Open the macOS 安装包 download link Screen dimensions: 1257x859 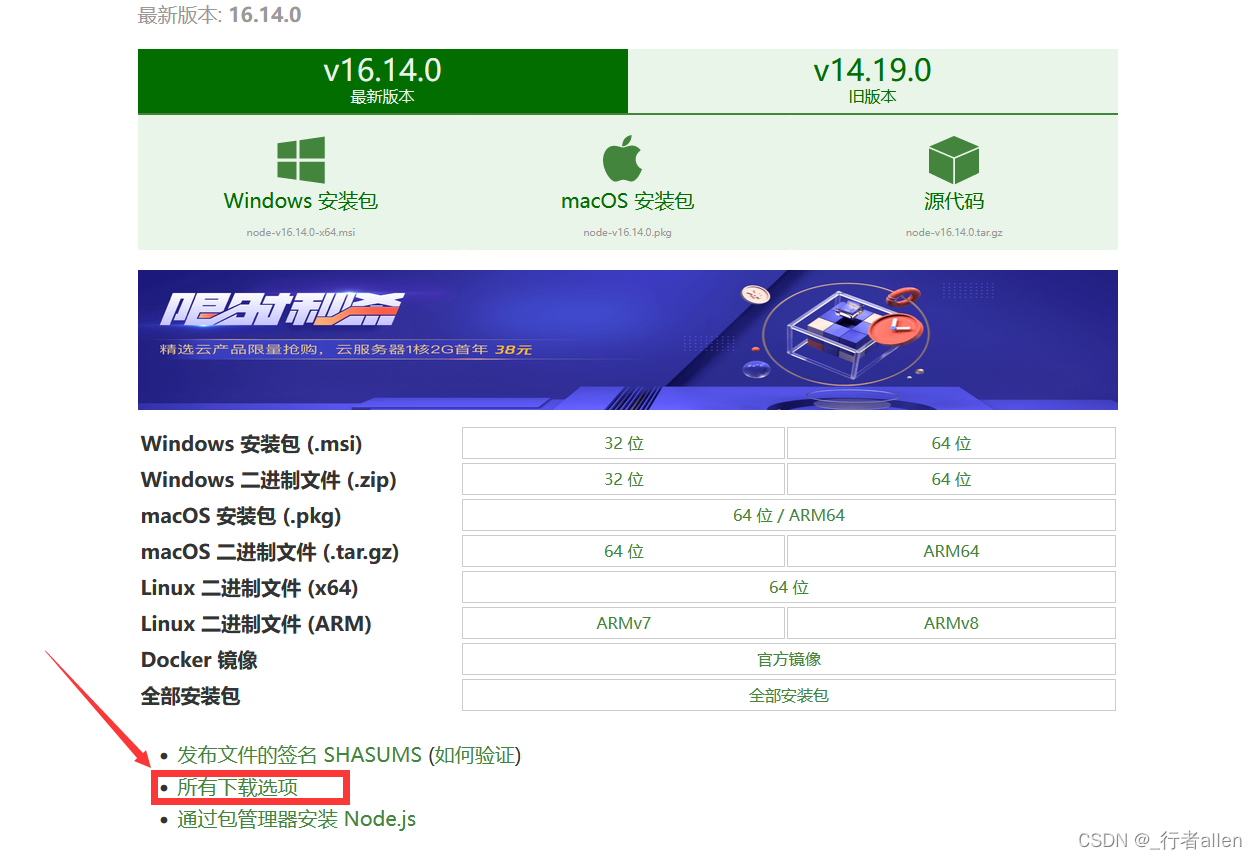coord(628,201)
